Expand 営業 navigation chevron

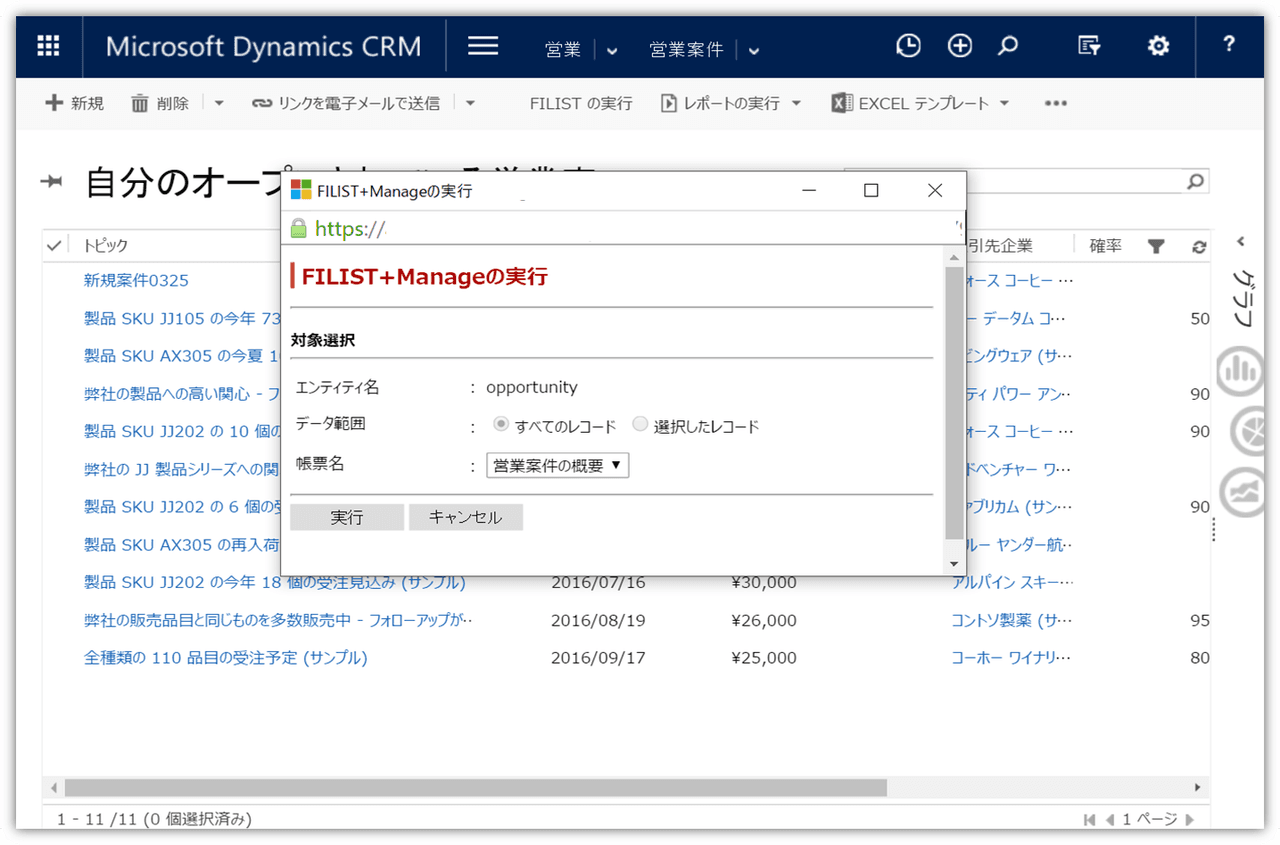(x=612, y=50)
